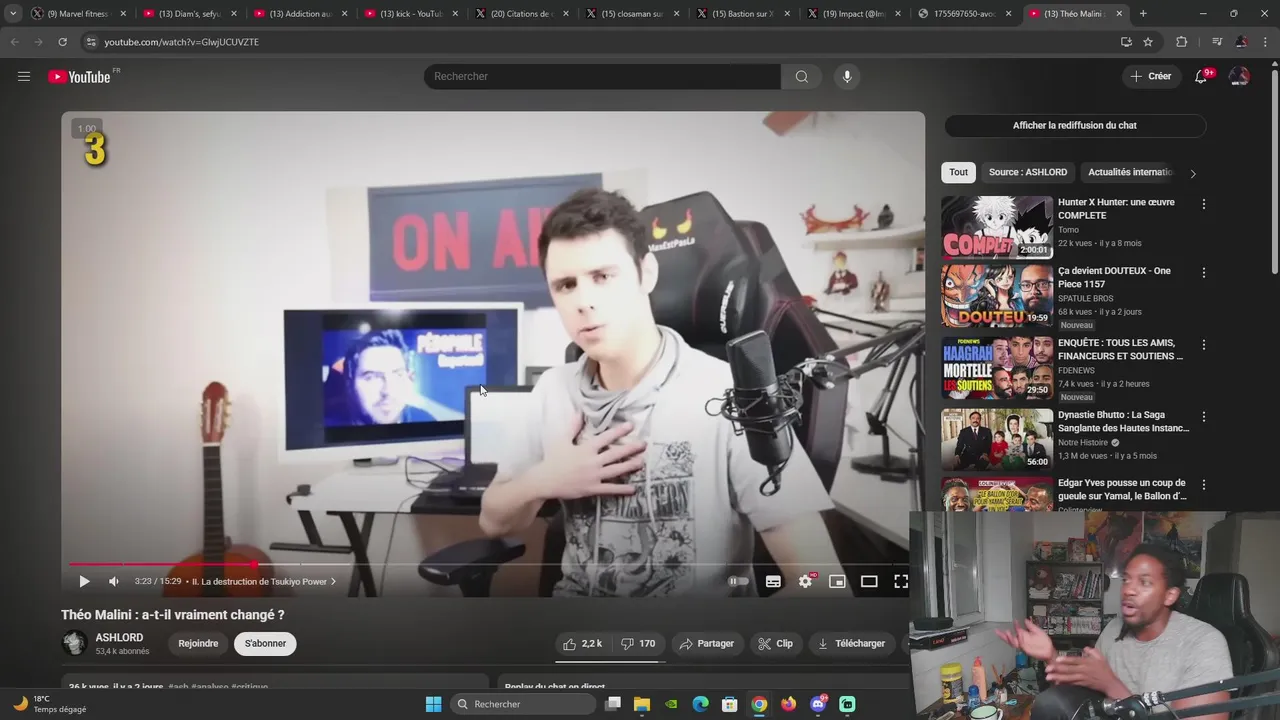This screenshot has height=720, width=1280.
Task: Toggle subtitles with the captions button
Action: 773,581
